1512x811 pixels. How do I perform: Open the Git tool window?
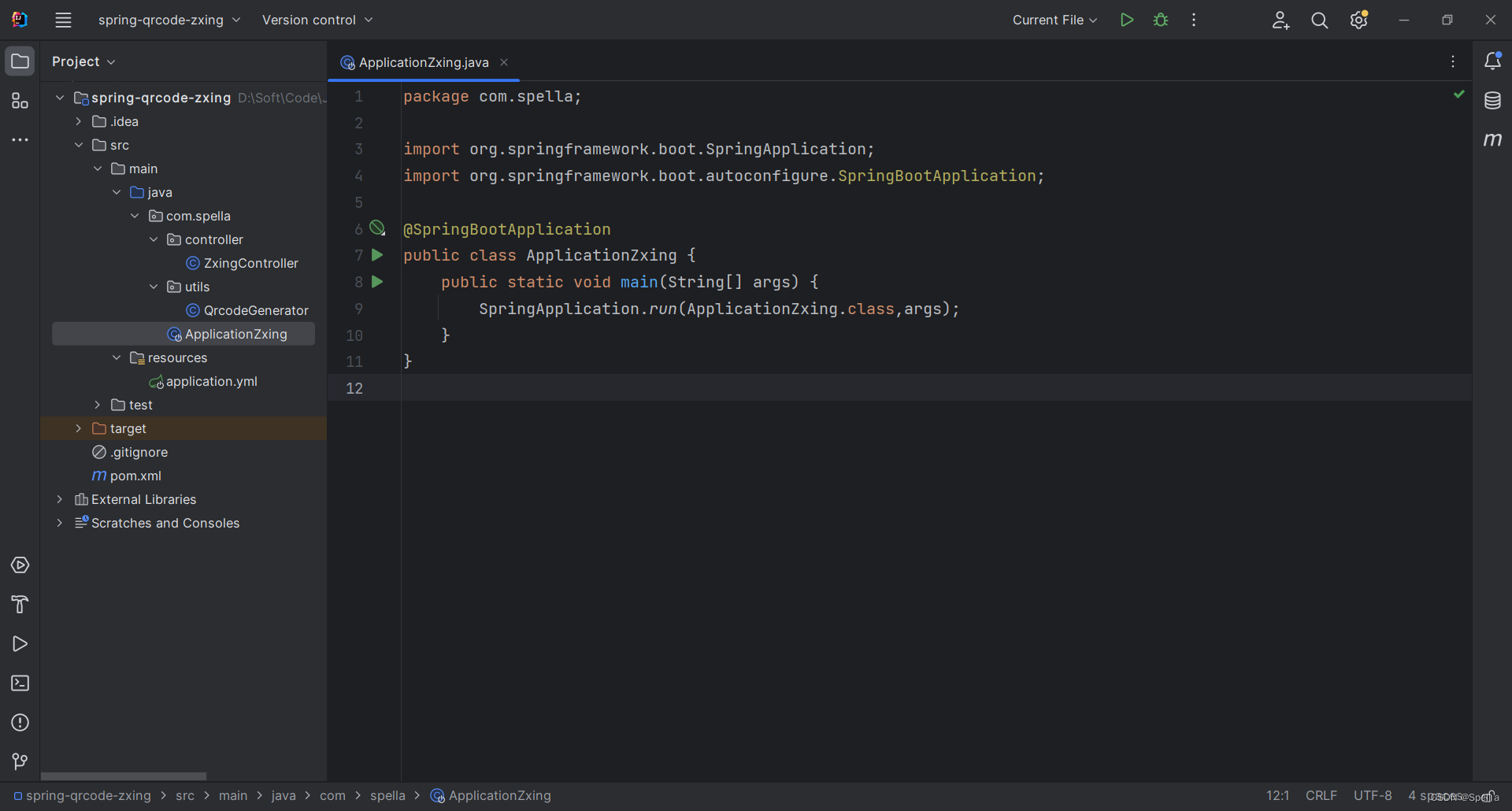20,761
